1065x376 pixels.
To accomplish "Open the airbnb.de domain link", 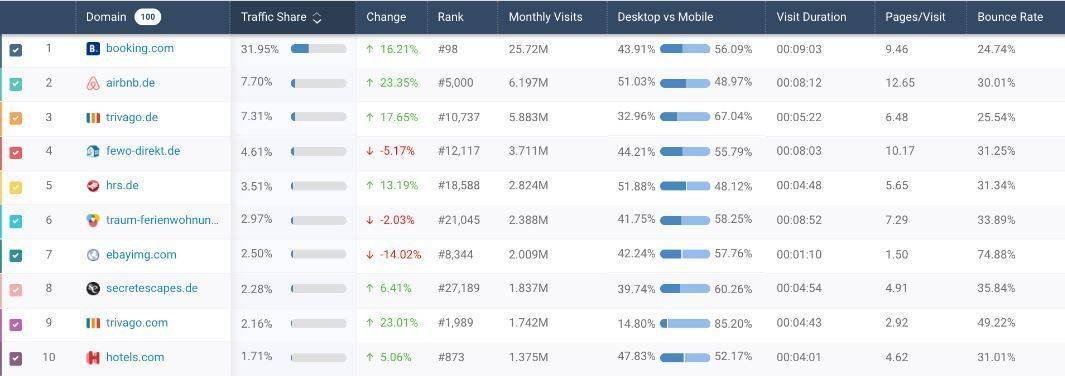I will click(x=130, y=83).
